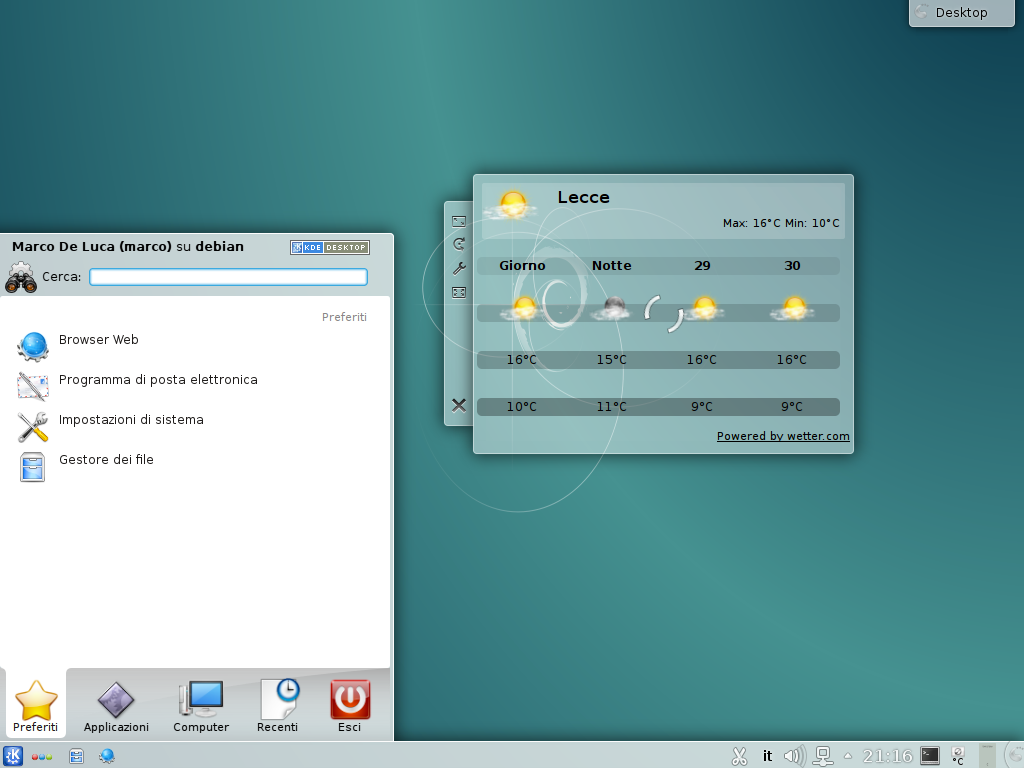Open Impostazioni di sistema
This screenshot has width=1024, height=768.
[x=130, y=419]
